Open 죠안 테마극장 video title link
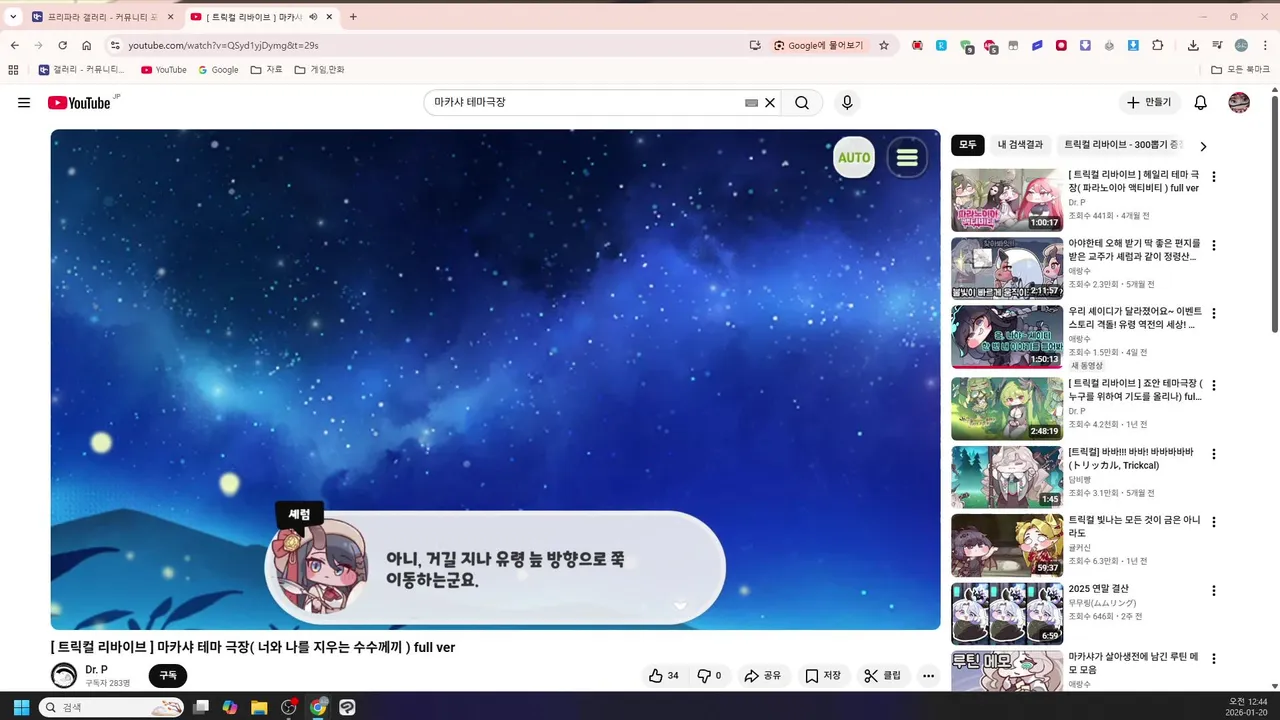Screen dimensions: 1280x720 click(1135, 390)
